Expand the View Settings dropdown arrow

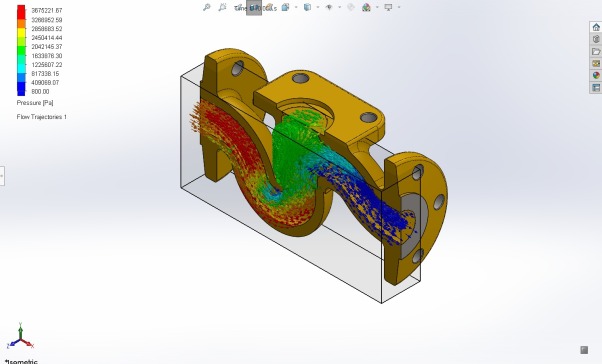click(x=399, y=7)
